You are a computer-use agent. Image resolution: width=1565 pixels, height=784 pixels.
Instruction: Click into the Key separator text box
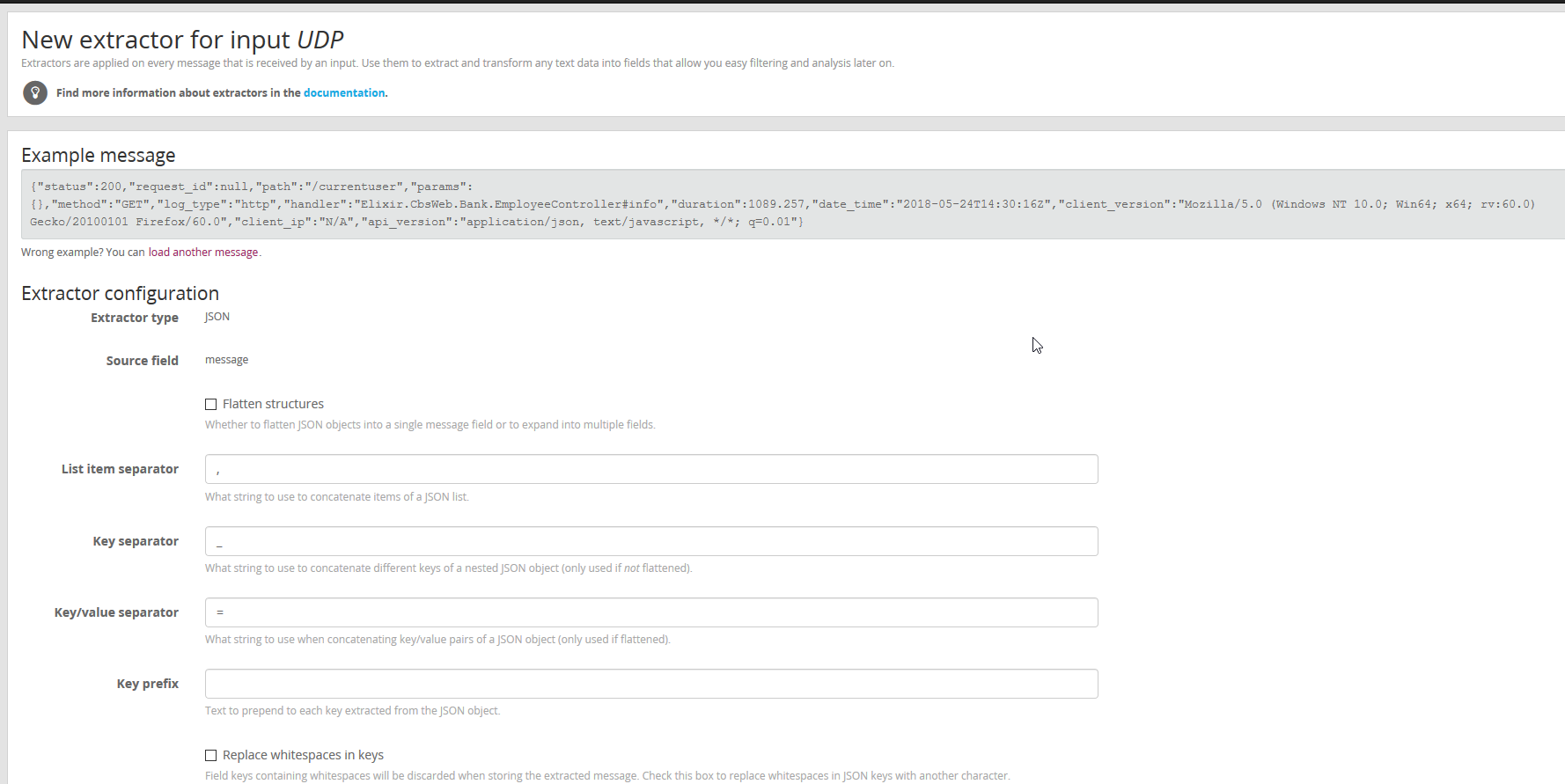650,541
